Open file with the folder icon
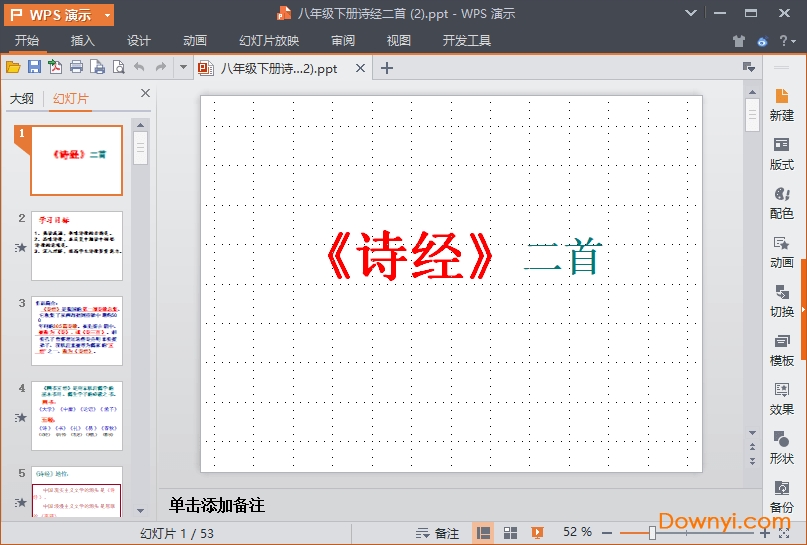The width and height of the screenshot is (807, 545). click(x=13, y=67)
